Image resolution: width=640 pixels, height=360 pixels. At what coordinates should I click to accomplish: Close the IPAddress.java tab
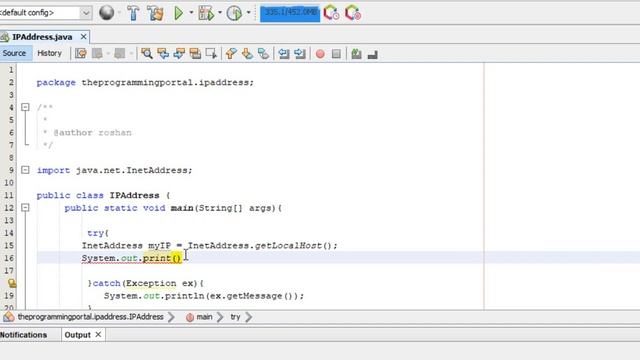click(83, 37)
